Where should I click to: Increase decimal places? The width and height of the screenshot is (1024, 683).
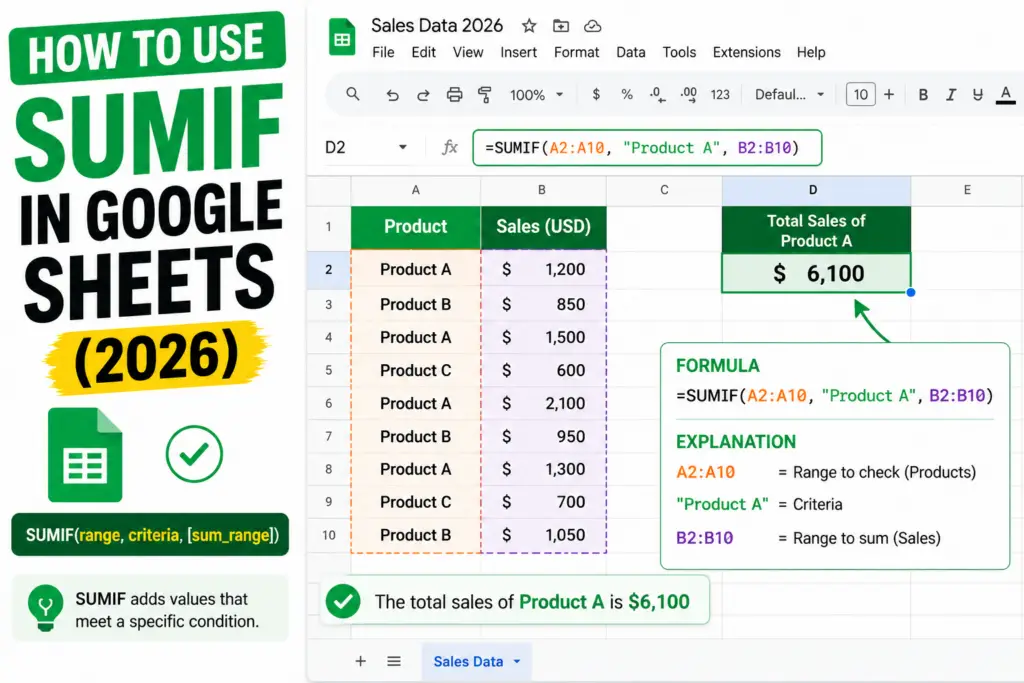(x=688, y=95)
